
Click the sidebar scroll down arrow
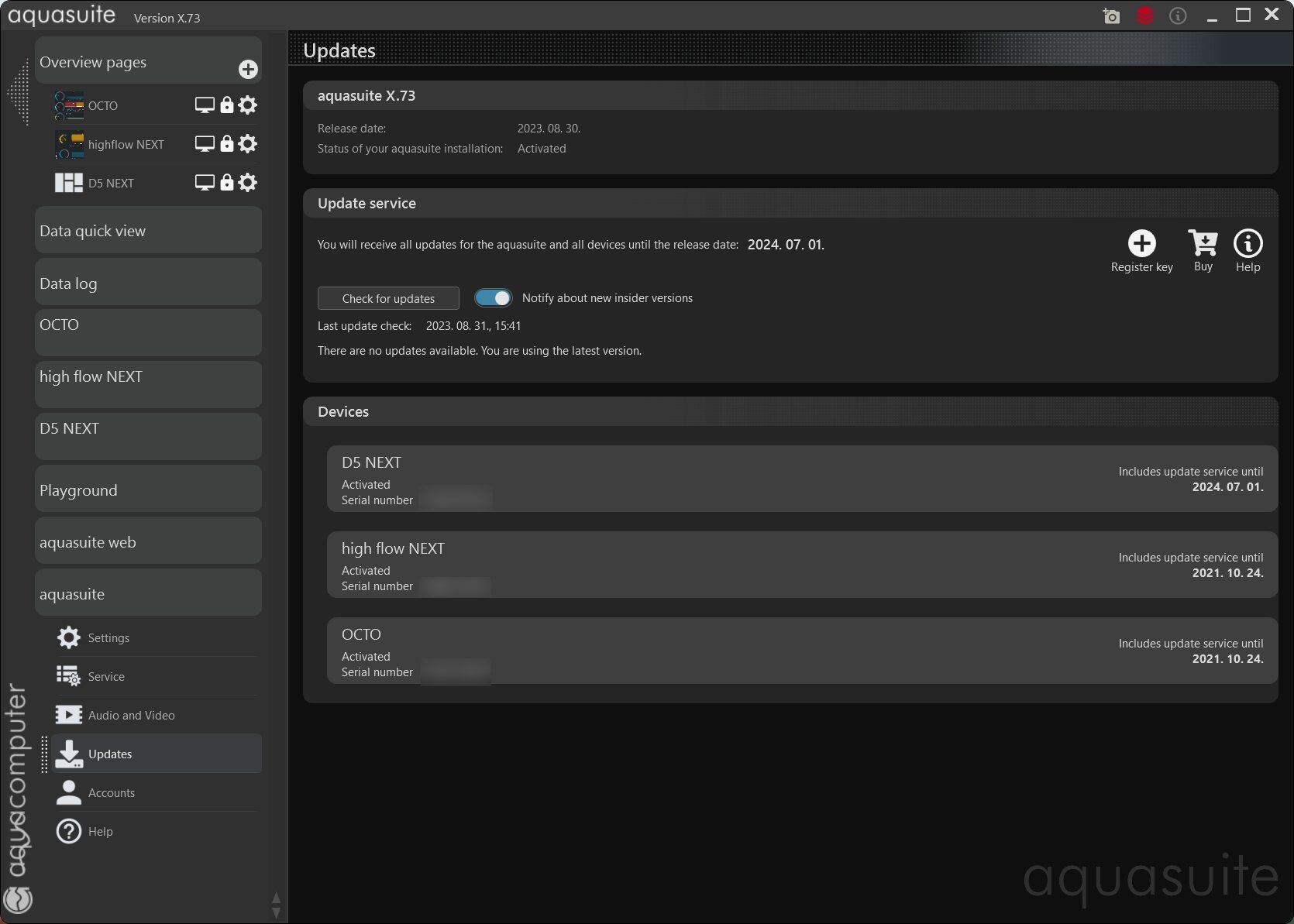pyautogui.click(x=276, y=912)
